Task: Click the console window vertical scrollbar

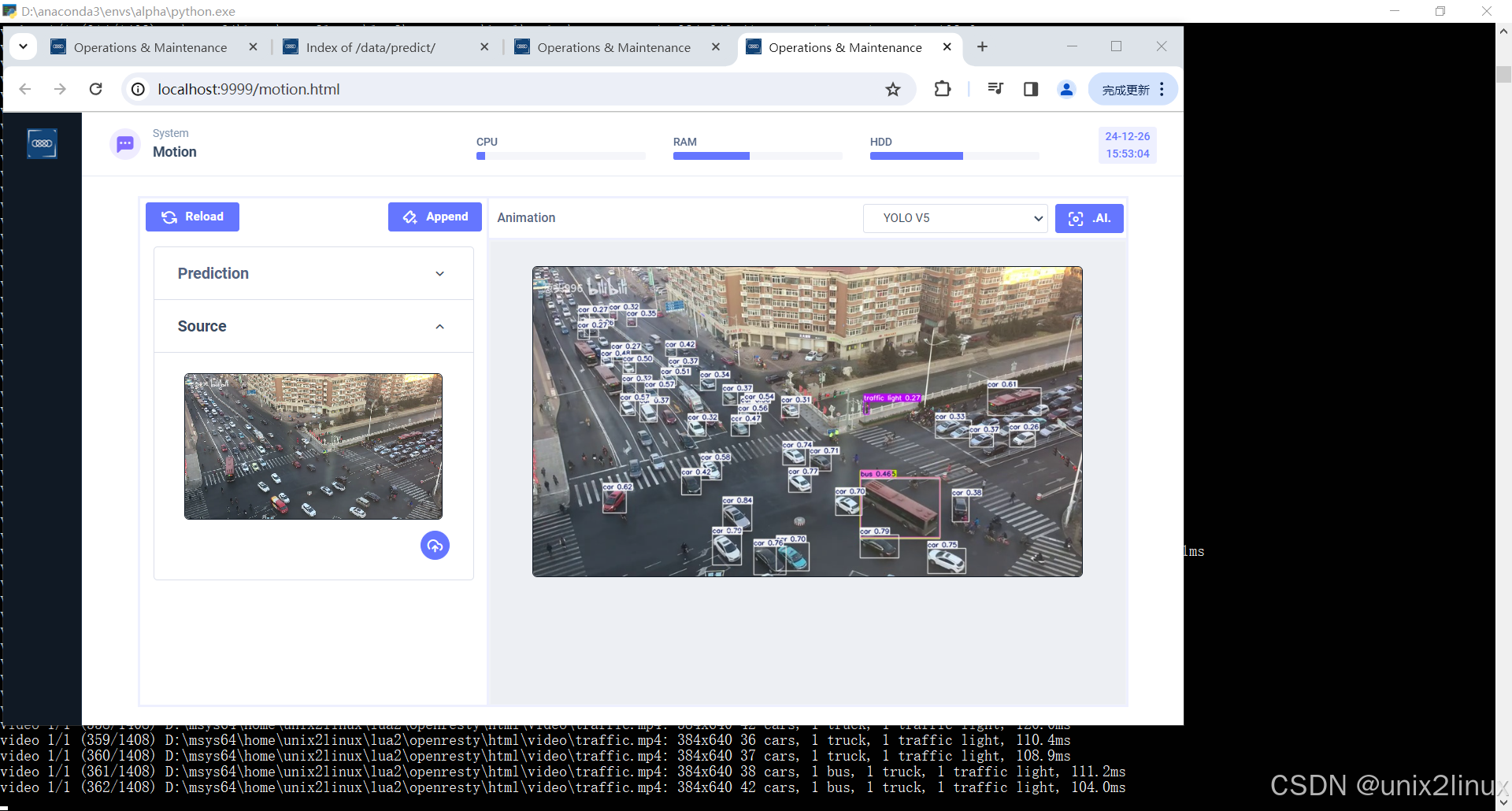Action: coord(1503,417)
